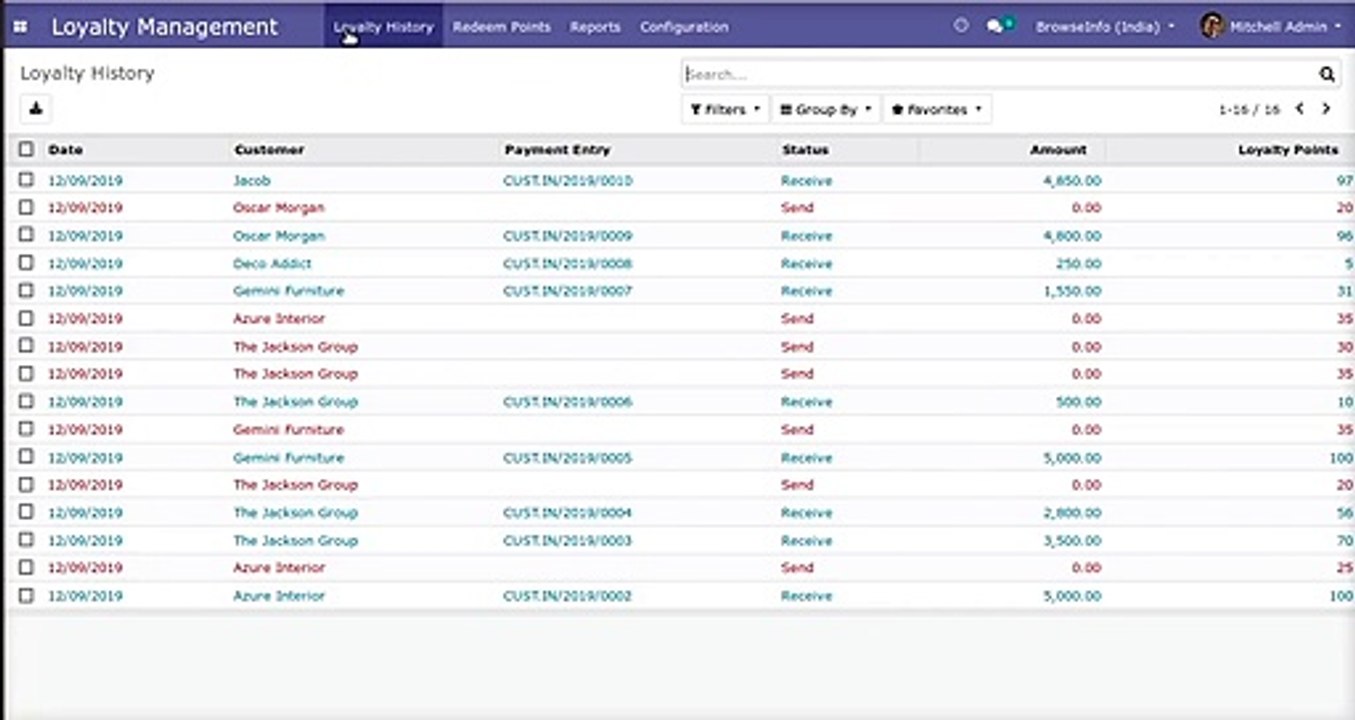Image resolution: width=1355 pixels, height=720 pixels.
Task: Open the Group By dropdown
Action: pyautogui.click(x=825, y=109)
